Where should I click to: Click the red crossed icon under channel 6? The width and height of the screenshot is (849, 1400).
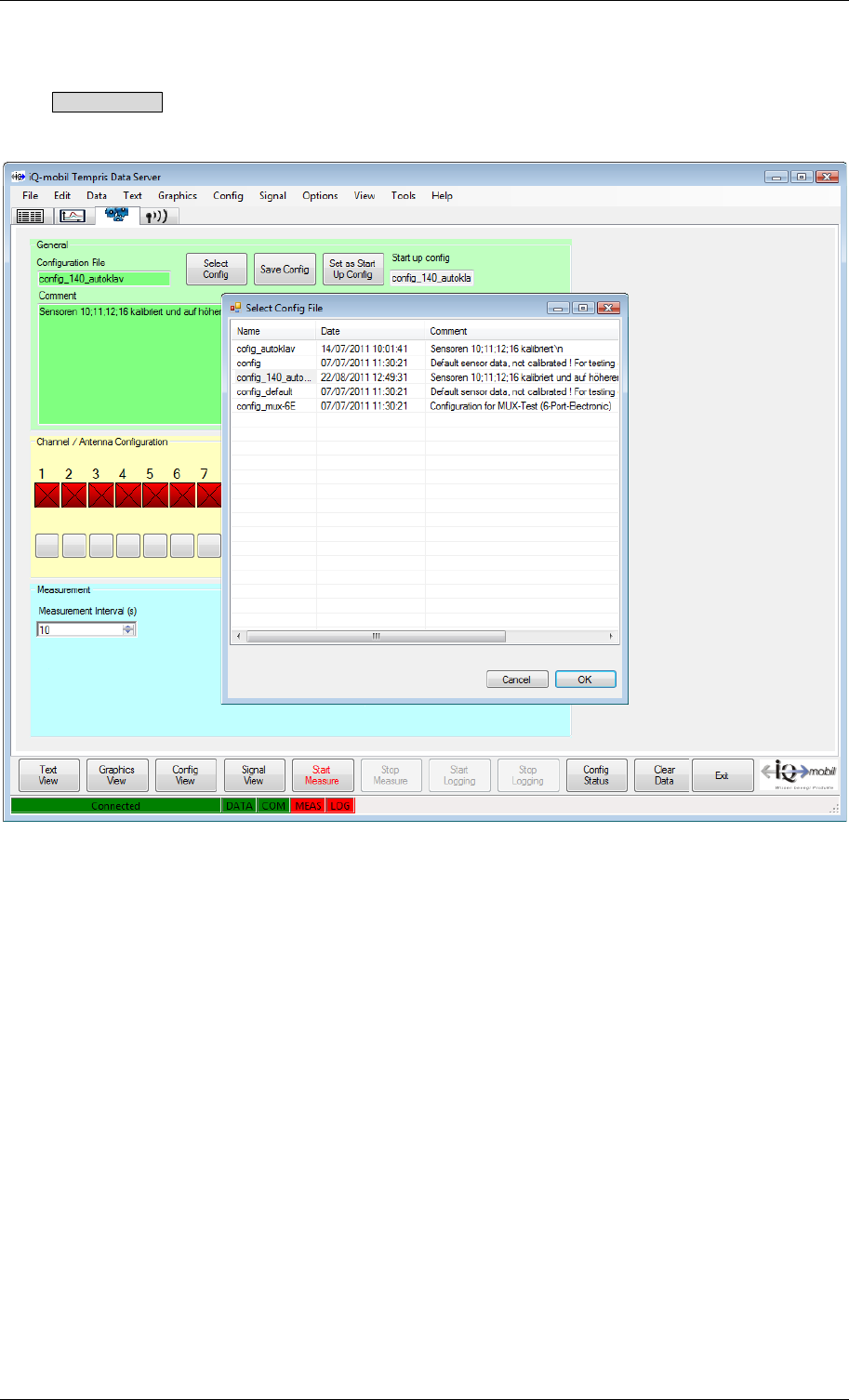(181, 495)
